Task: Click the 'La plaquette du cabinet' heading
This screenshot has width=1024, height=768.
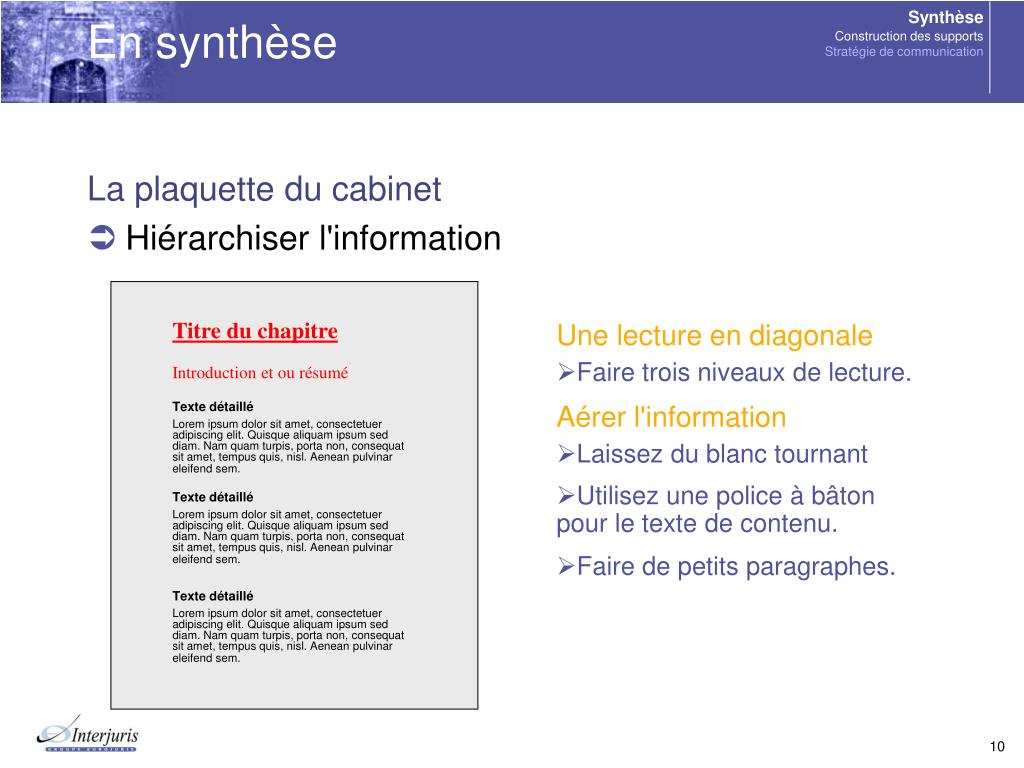Action: [264, 190]
